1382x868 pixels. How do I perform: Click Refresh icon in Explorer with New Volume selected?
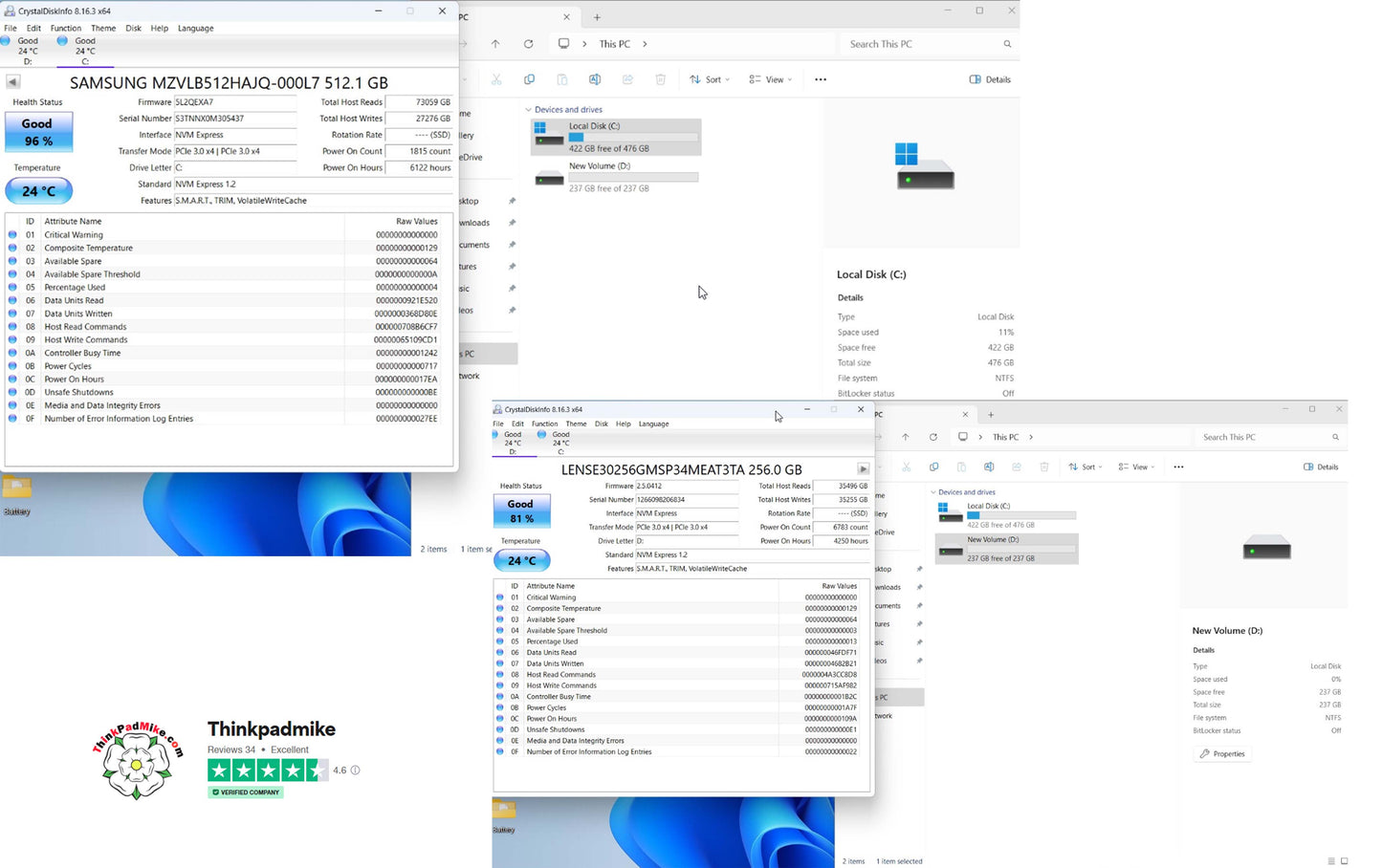point(932,437)
